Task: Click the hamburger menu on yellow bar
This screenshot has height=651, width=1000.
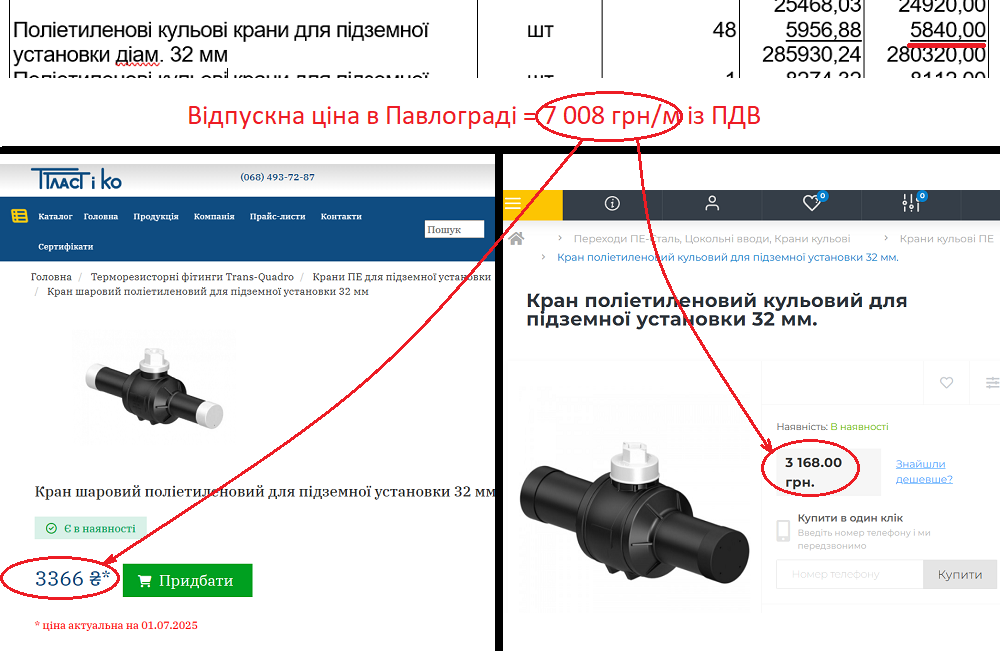Action: (x=513, y=203)
